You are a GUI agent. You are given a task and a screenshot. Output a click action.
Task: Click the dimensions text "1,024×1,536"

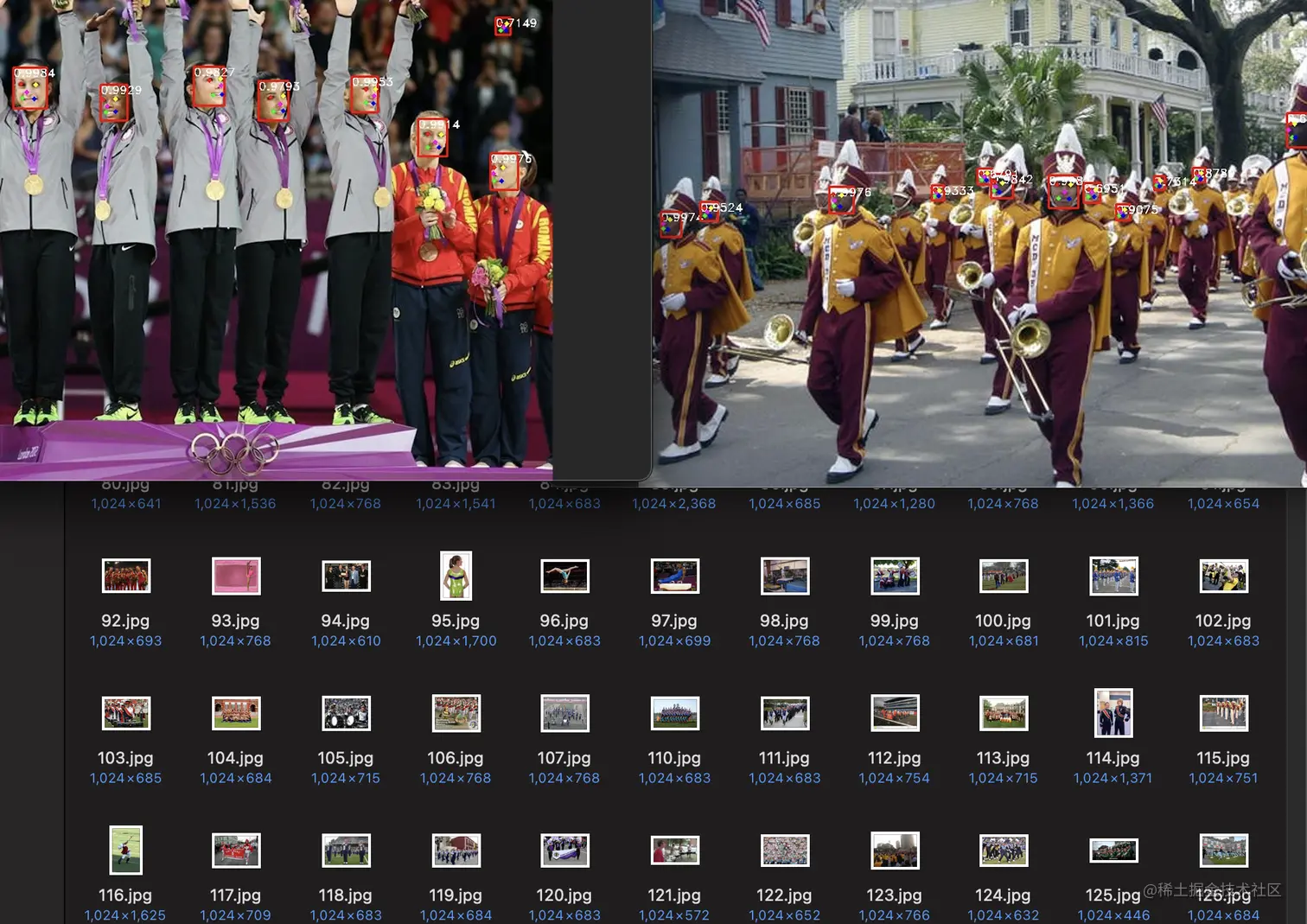click(236, 504)
